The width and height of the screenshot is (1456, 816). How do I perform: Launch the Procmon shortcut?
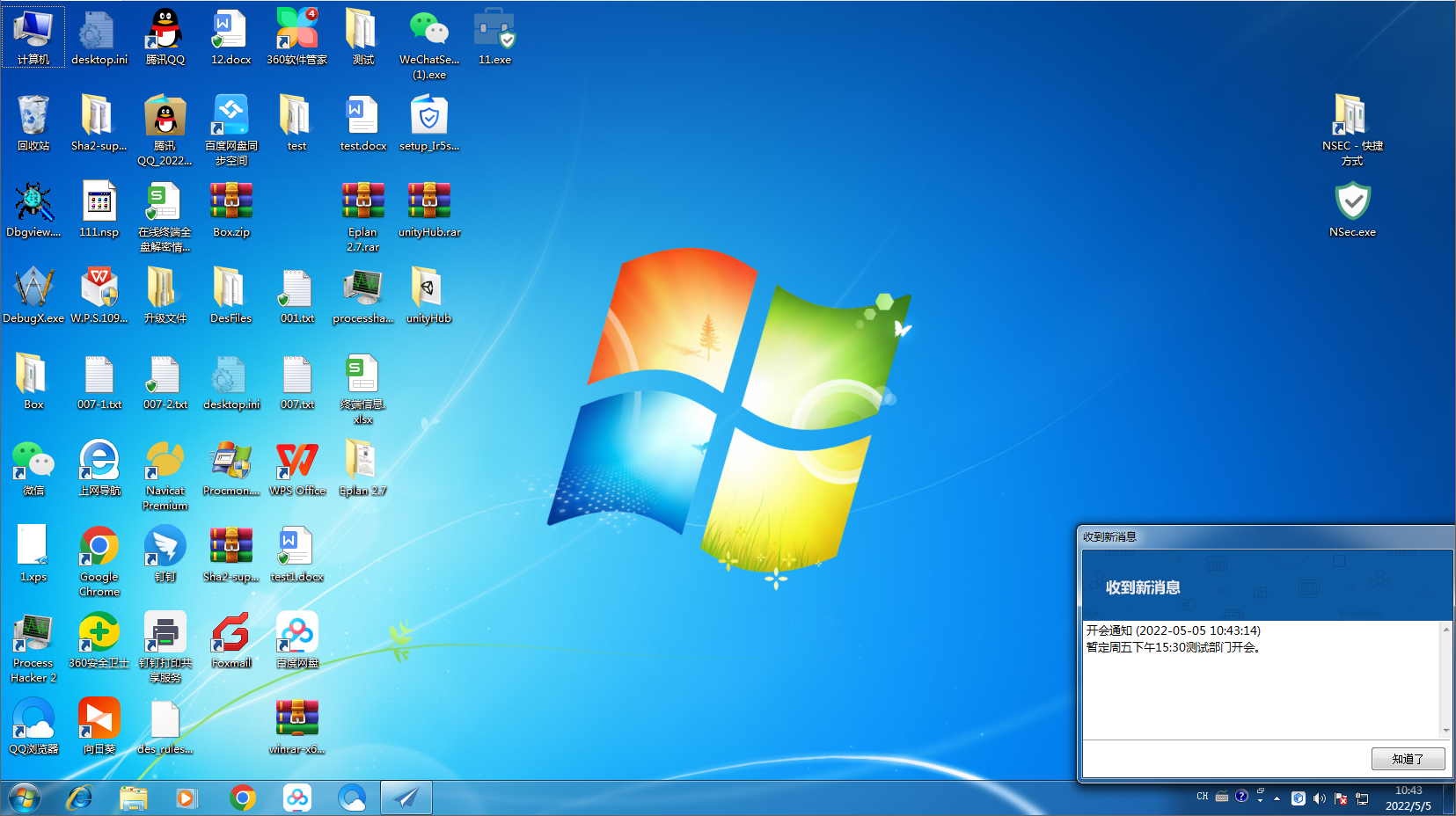[230, 468]
